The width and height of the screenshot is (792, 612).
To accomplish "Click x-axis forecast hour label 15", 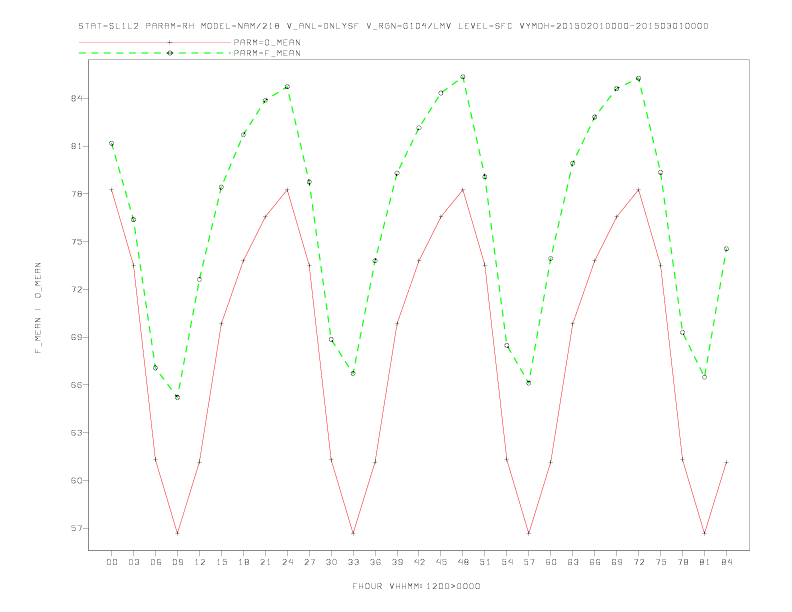I will click(x=221, y=562).
